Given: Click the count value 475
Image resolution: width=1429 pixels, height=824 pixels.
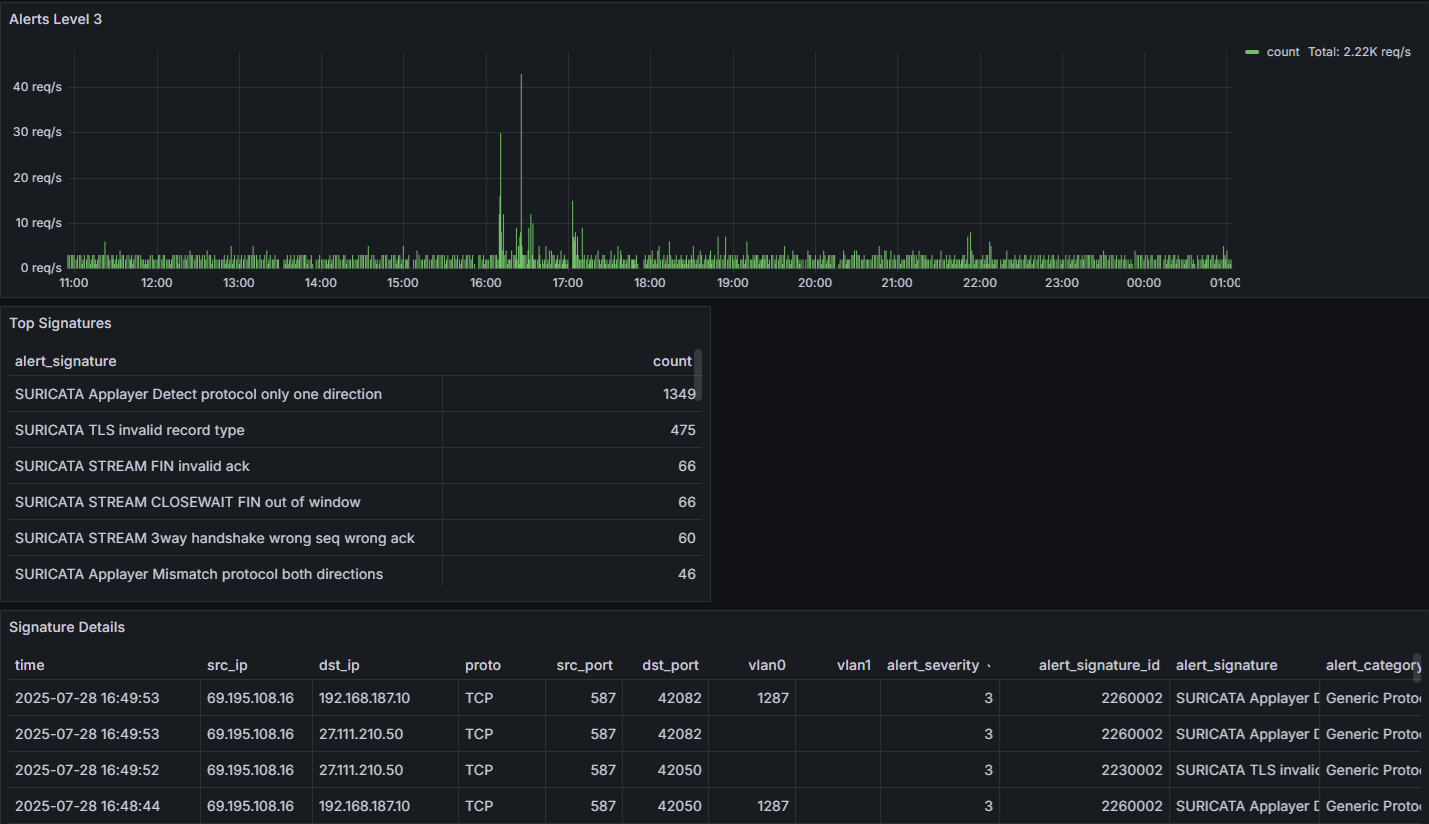Looking at the screenshot, I should [x=683, y=430].
